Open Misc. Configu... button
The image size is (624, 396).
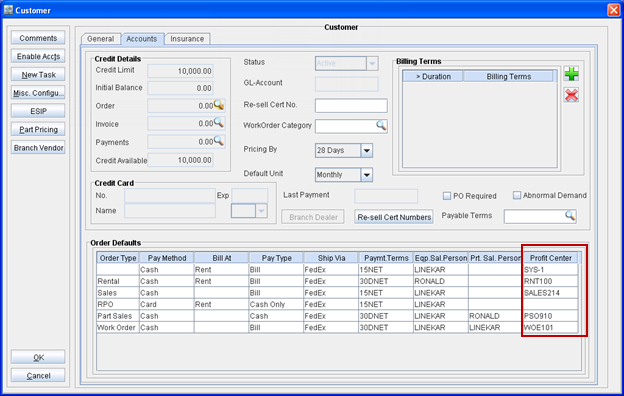38,93
